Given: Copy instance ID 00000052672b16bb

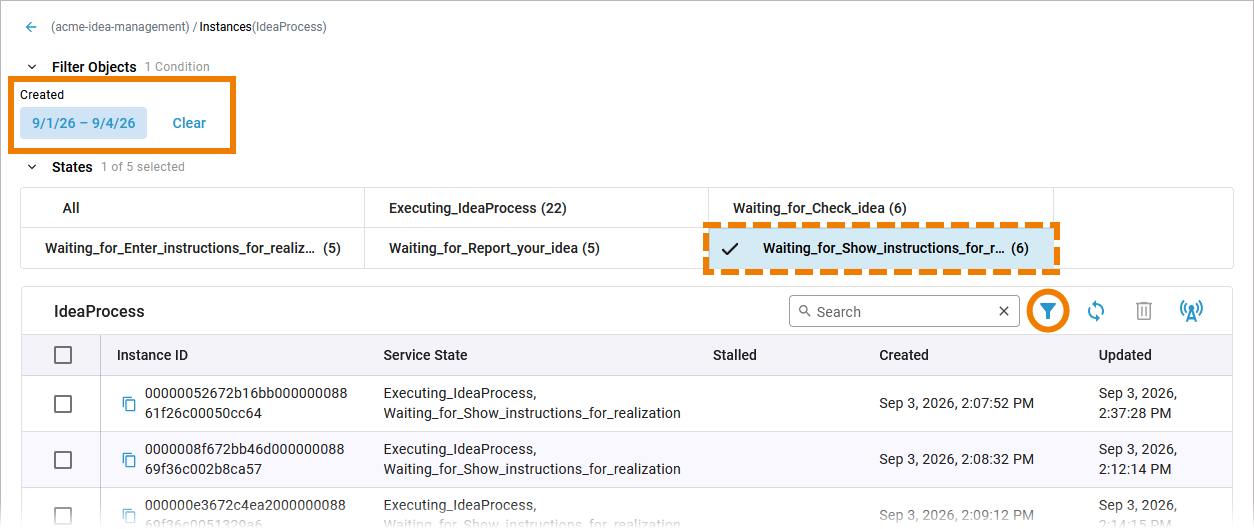Looking at the screenshot, I should click(x=129, y=403).
